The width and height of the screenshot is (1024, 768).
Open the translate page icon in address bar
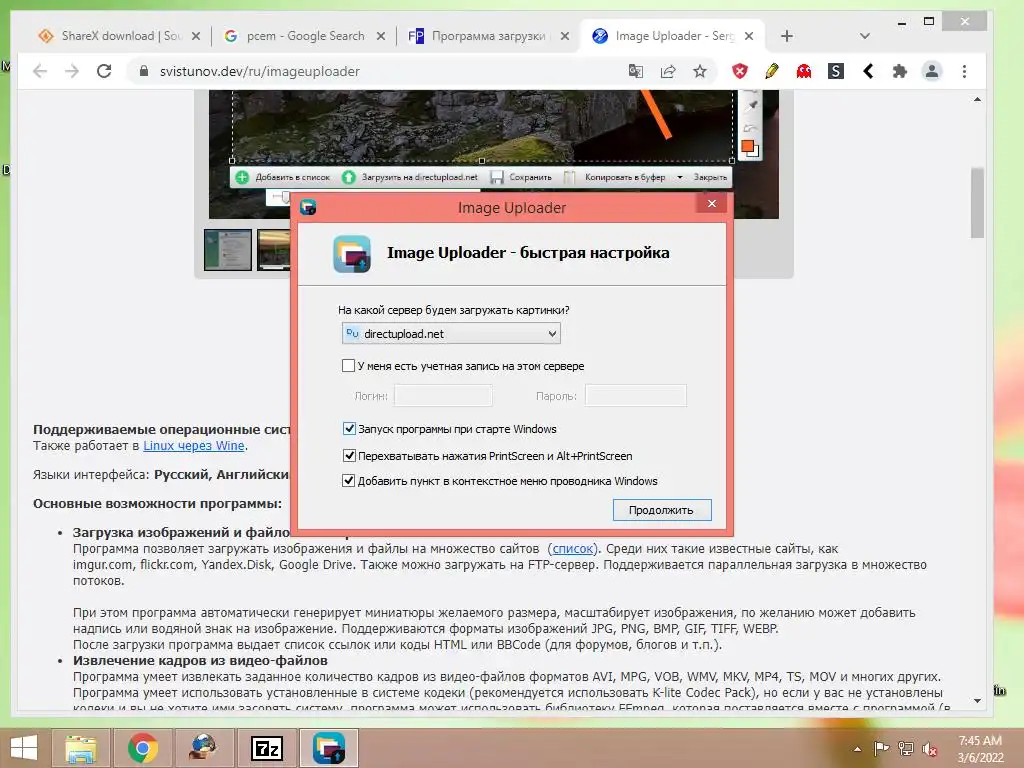[635, 71]
